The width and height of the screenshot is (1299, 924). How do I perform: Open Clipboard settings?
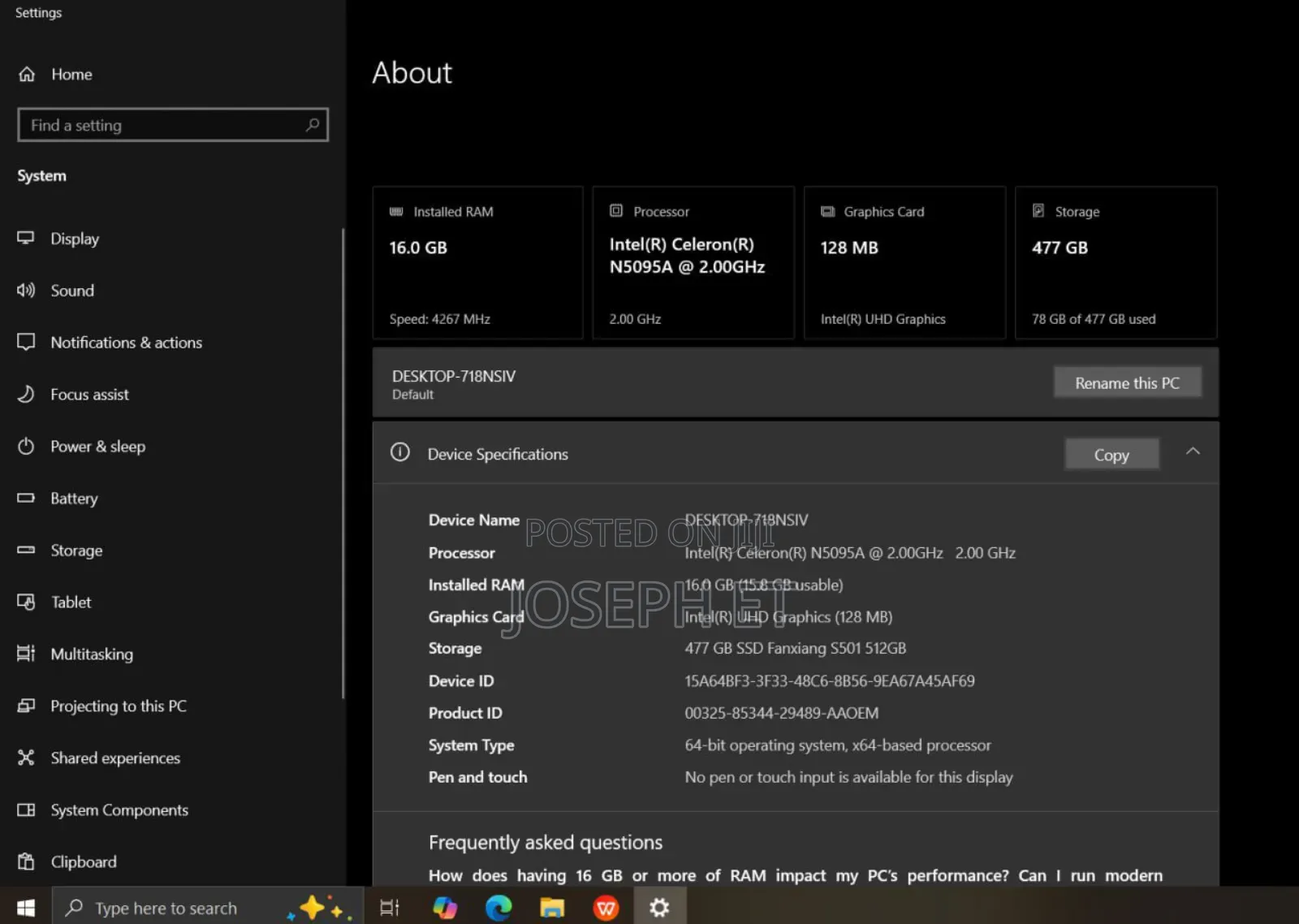(x=84, y=861)
